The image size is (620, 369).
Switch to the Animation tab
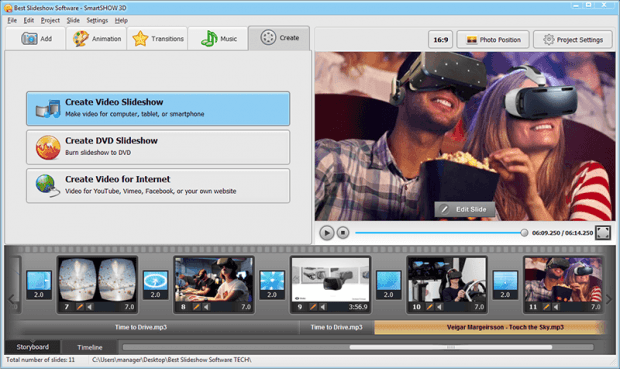coord(97,39)
